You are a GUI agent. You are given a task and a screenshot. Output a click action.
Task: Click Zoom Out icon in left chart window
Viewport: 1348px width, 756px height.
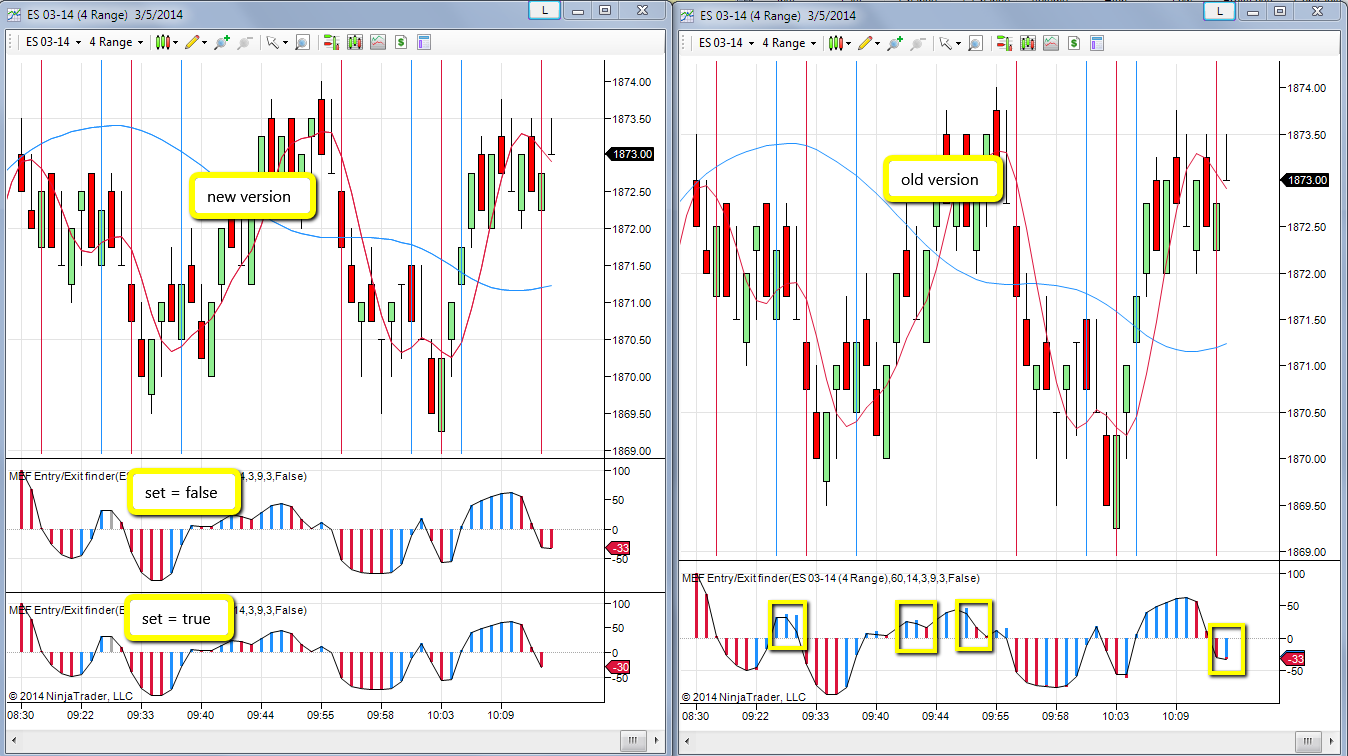tap(245, 42)
